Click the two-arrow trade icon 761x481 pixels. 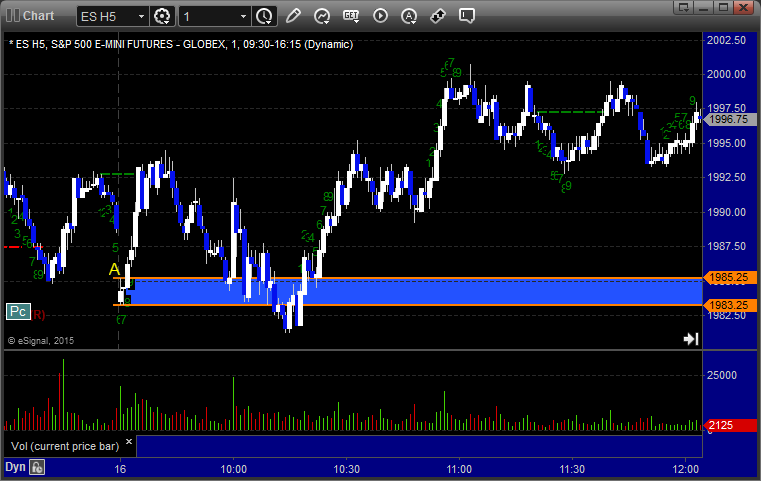click(438, 16)
